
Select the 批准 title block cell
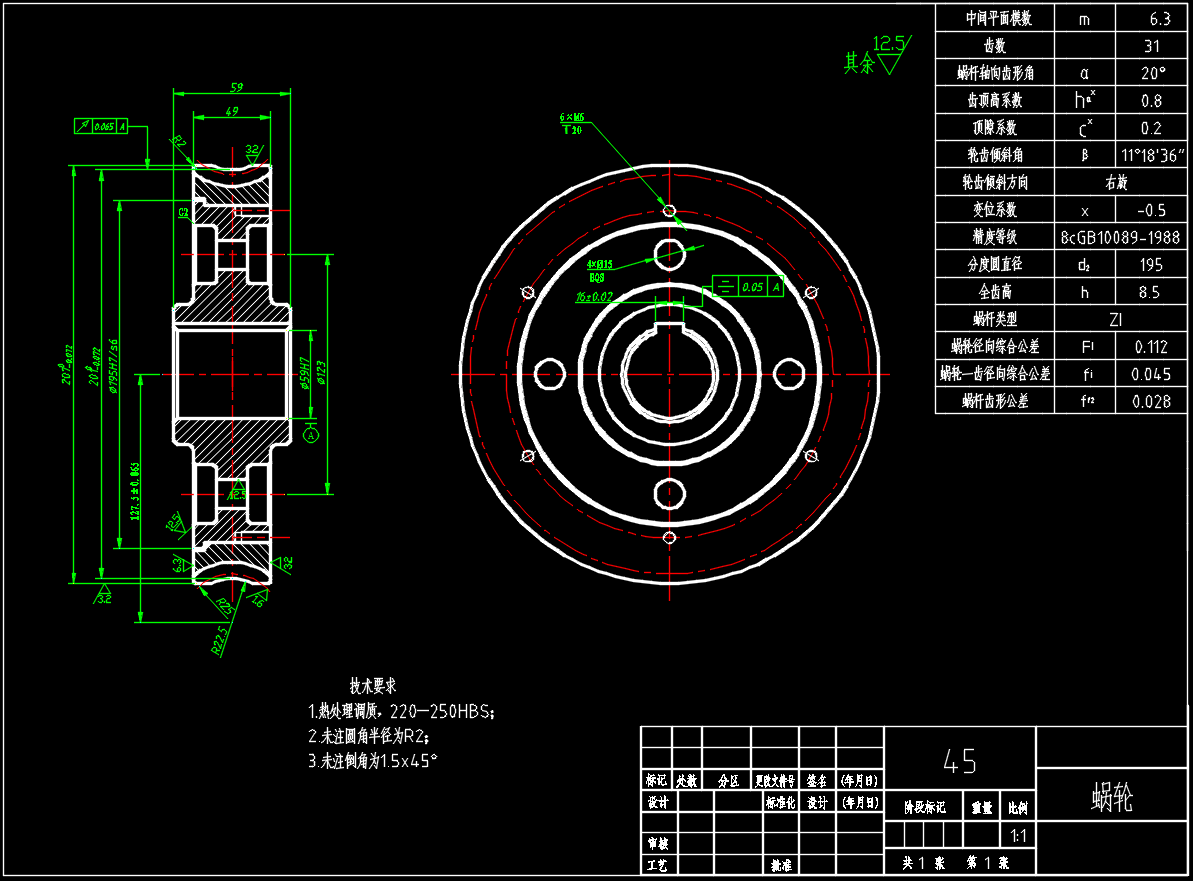[780, 865]
